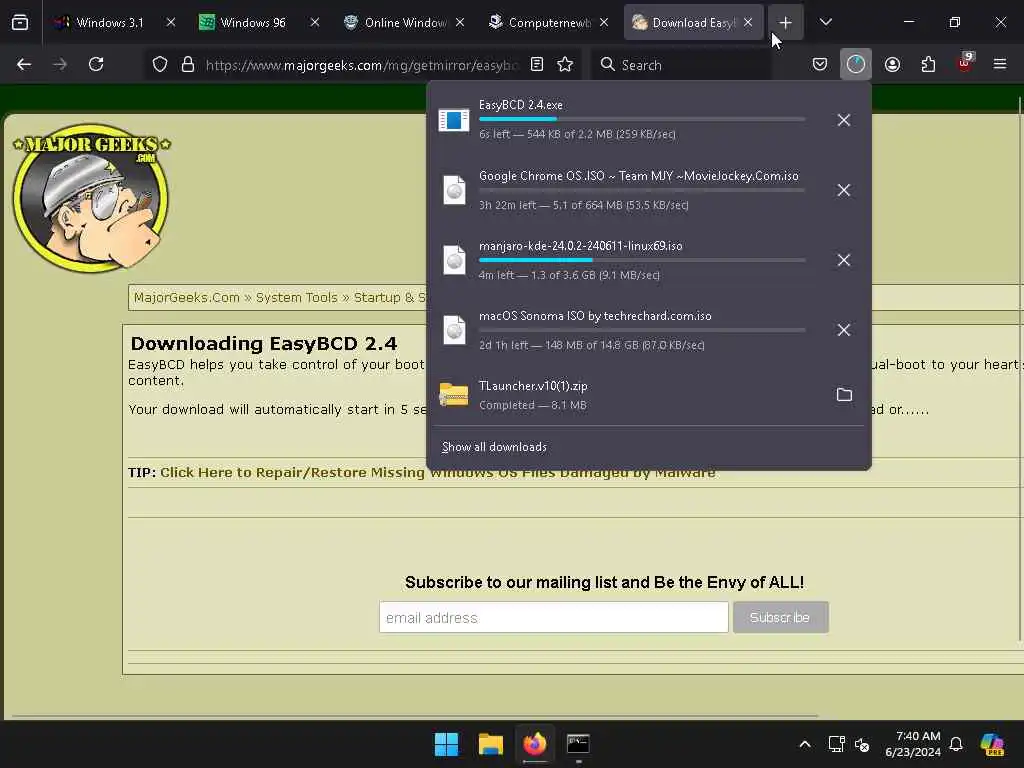Open the muted volume tray icon

click(x=862, y=744)
